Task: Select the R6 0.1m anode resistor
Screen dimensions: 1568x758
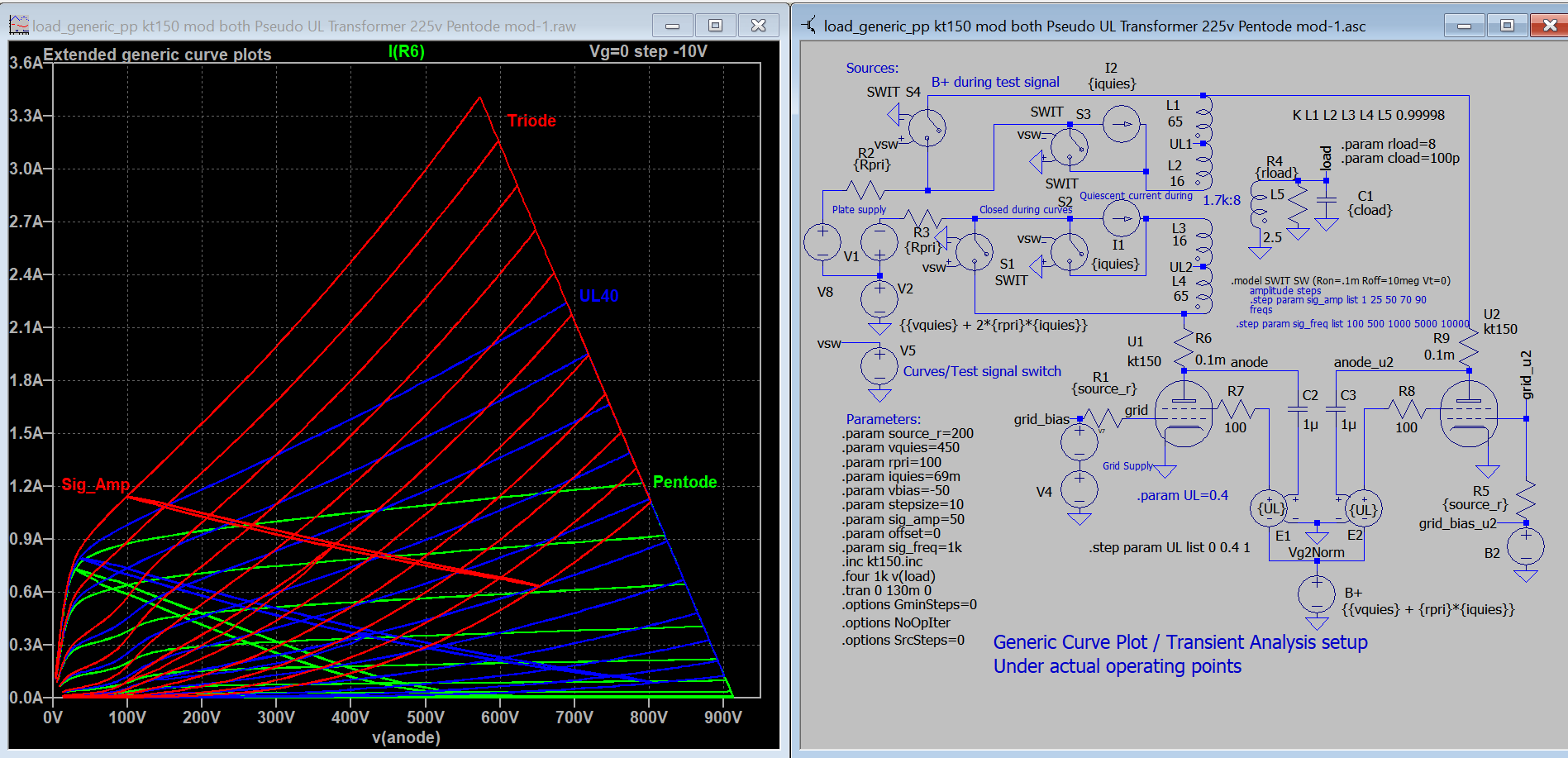Action: tap(1184, 348)
